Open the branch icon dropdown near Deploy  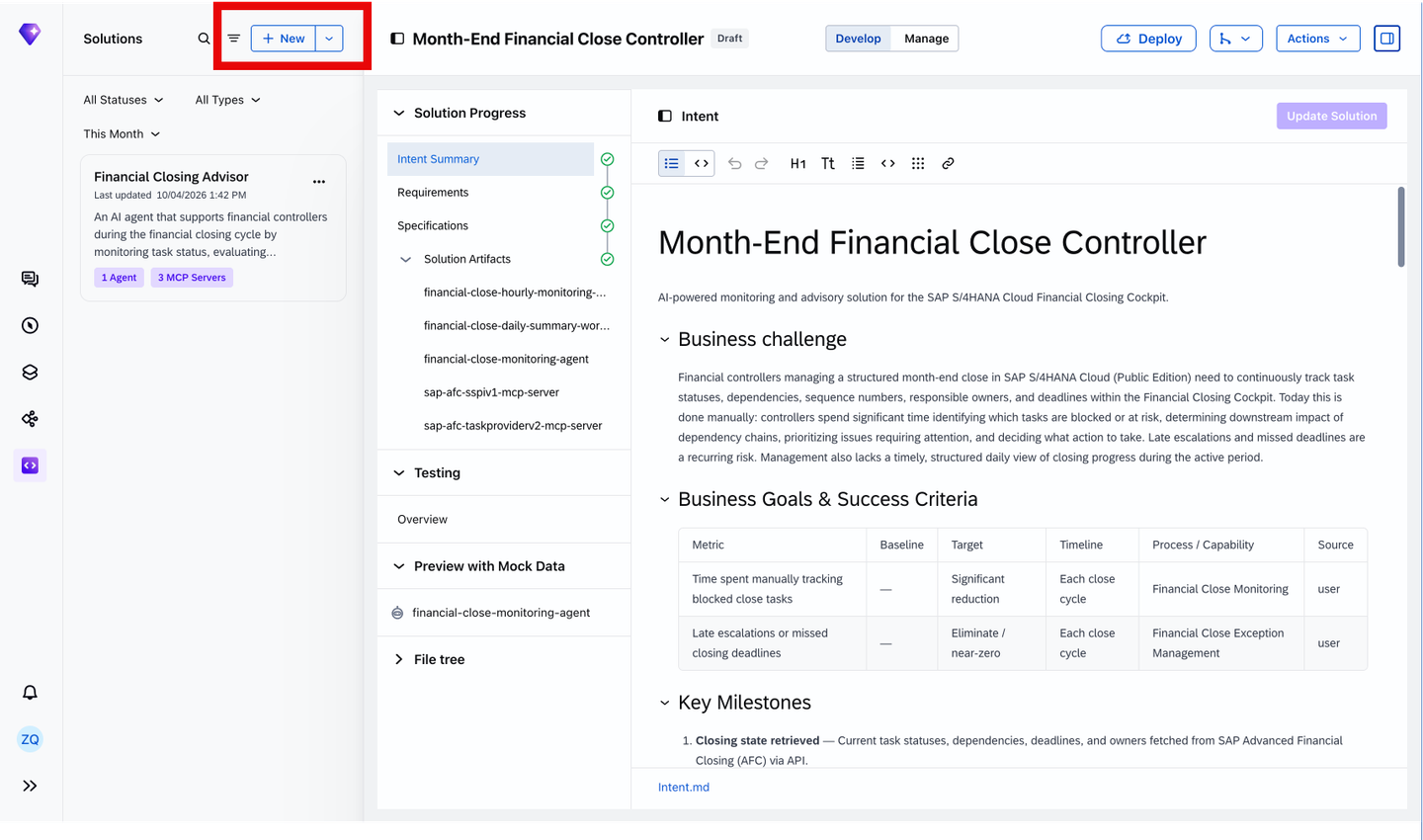[1235, 39]
